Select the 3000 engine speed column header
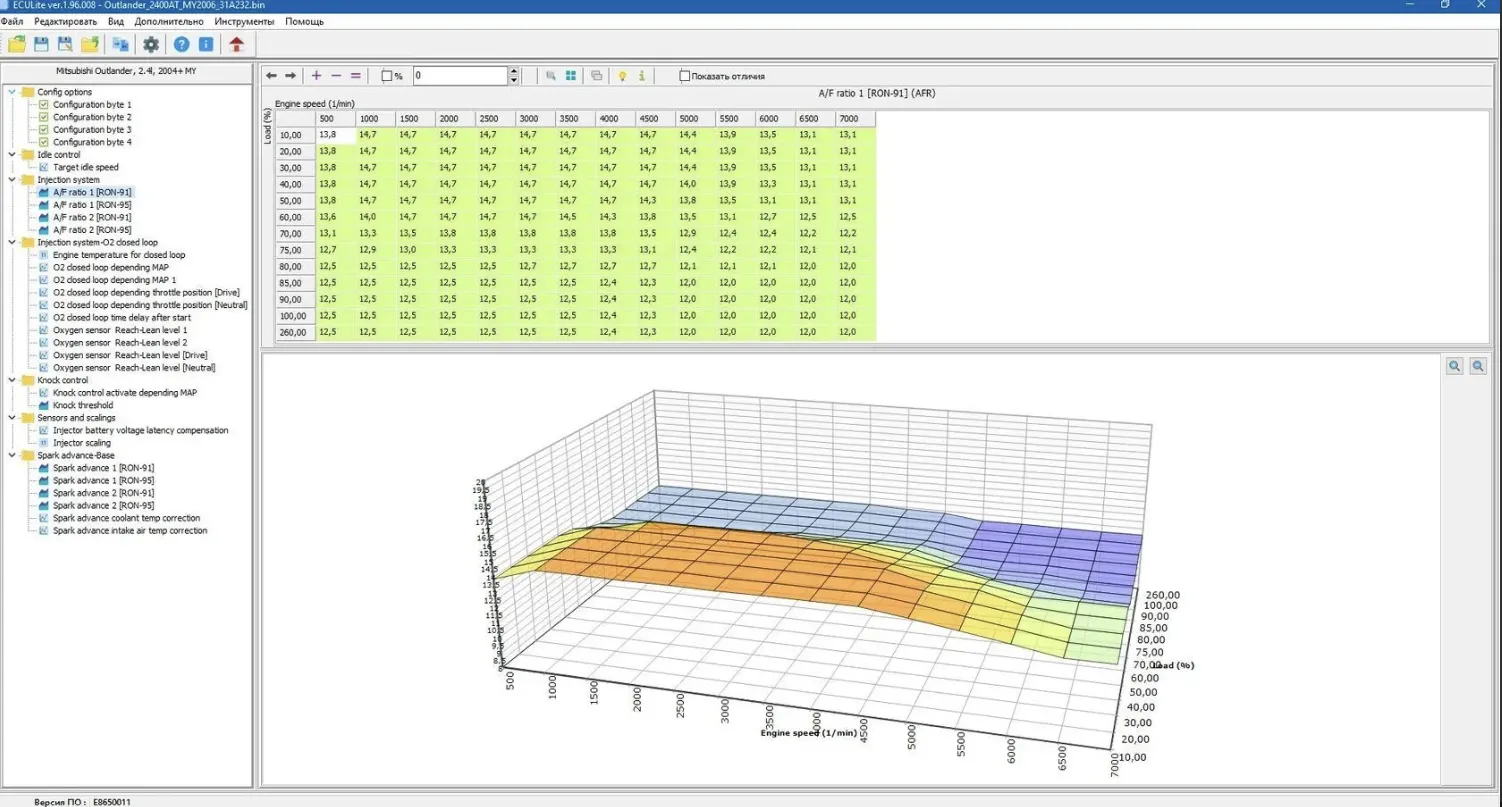The width and height of the screenshot is (1502, 807). point(535,119)
